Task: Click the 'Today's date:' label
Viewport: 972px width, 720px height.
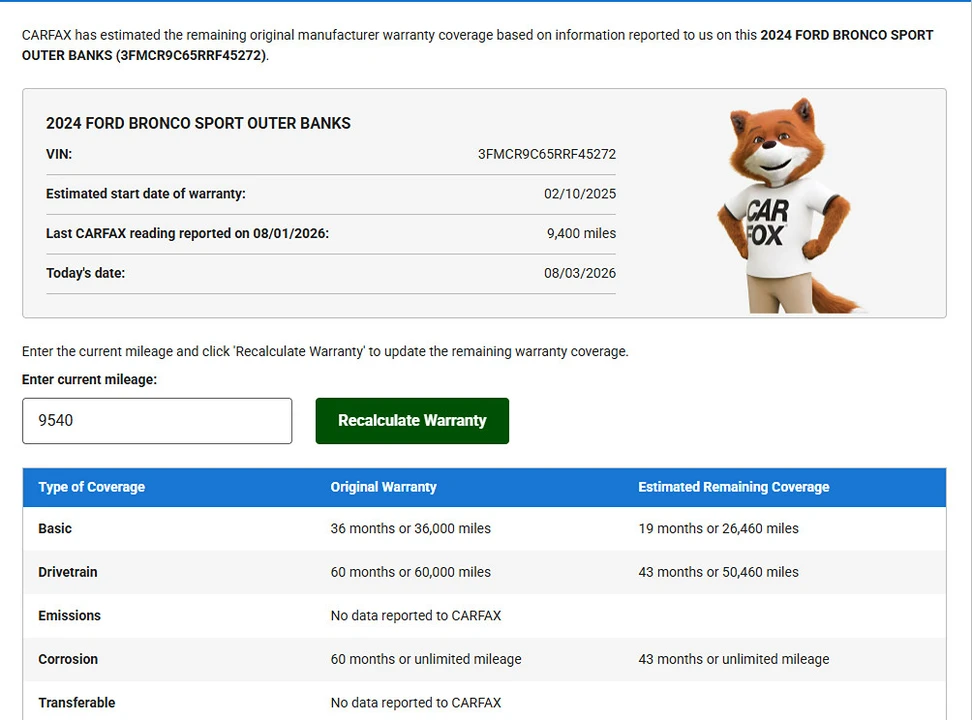Action: [x=86, y=273]
